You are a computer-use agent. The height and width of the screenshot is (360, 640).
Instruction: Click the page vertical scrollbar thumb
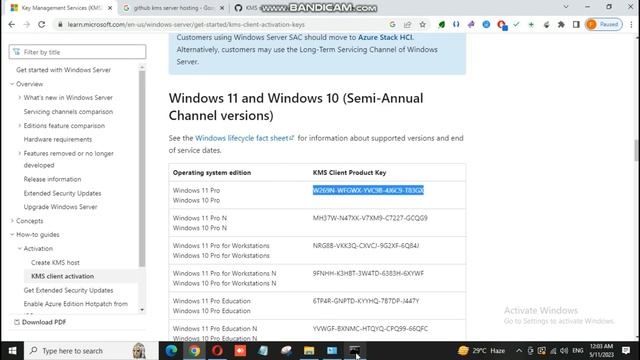click(636, 150)
